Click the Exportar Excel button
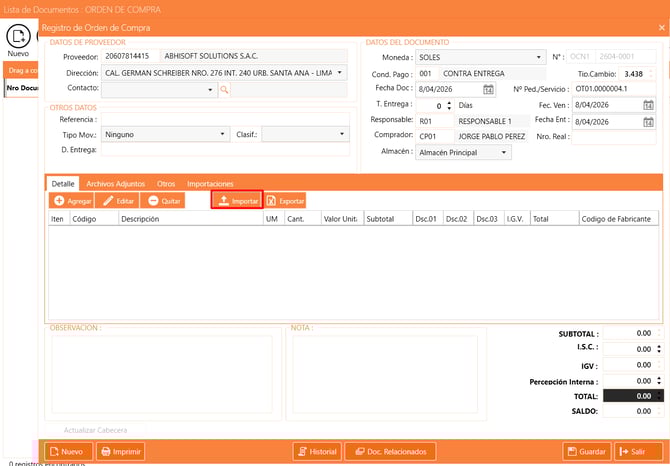Image resolution: width=670 pixels, height=466 pixels. coord(285,201)
